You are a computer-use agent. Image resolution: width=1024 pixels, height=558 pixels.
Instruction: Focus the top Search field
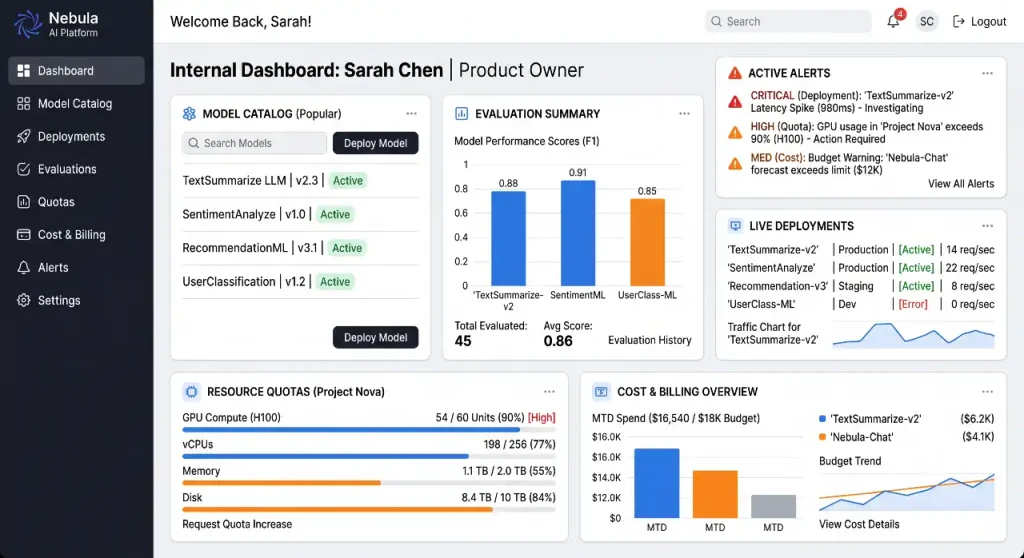788,22
